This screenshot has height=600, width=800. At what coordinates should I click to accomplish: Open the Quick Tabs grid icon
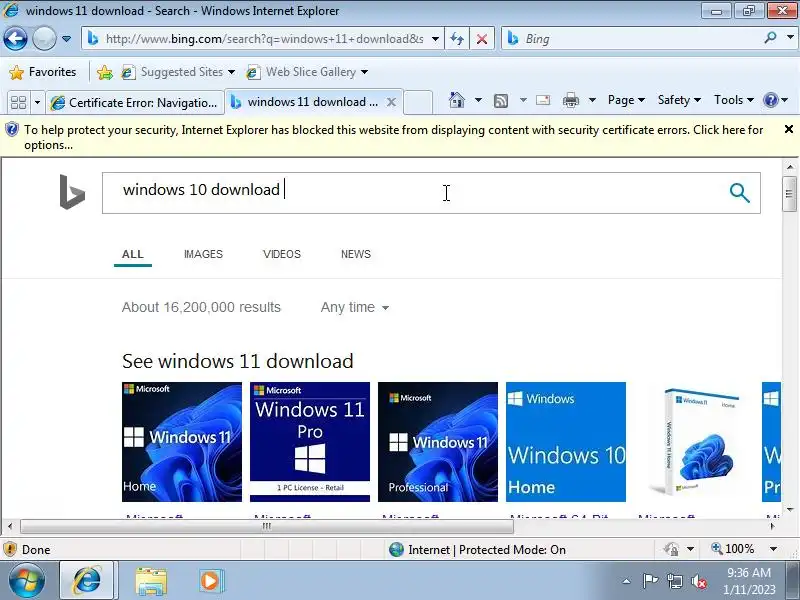(x=18, y=102)
